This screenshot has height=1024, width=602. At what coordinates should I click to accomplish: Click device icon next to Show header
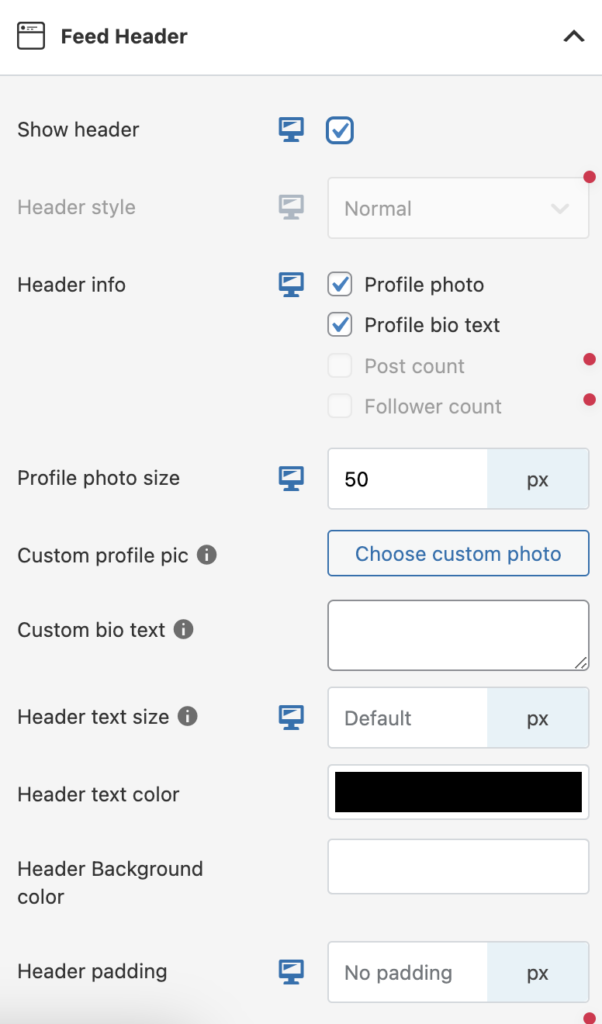click(x=291, y=130)
